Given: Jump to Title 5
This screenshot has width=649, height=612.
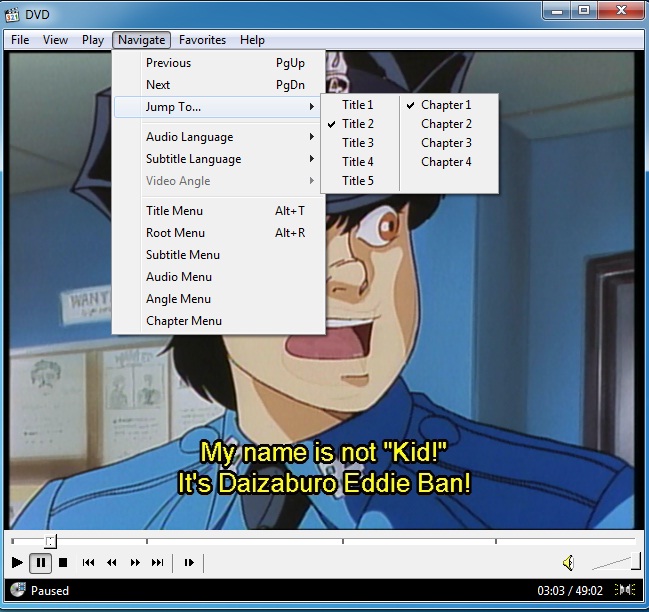Looking at the screenshot, I should click(x=359, y=181).
